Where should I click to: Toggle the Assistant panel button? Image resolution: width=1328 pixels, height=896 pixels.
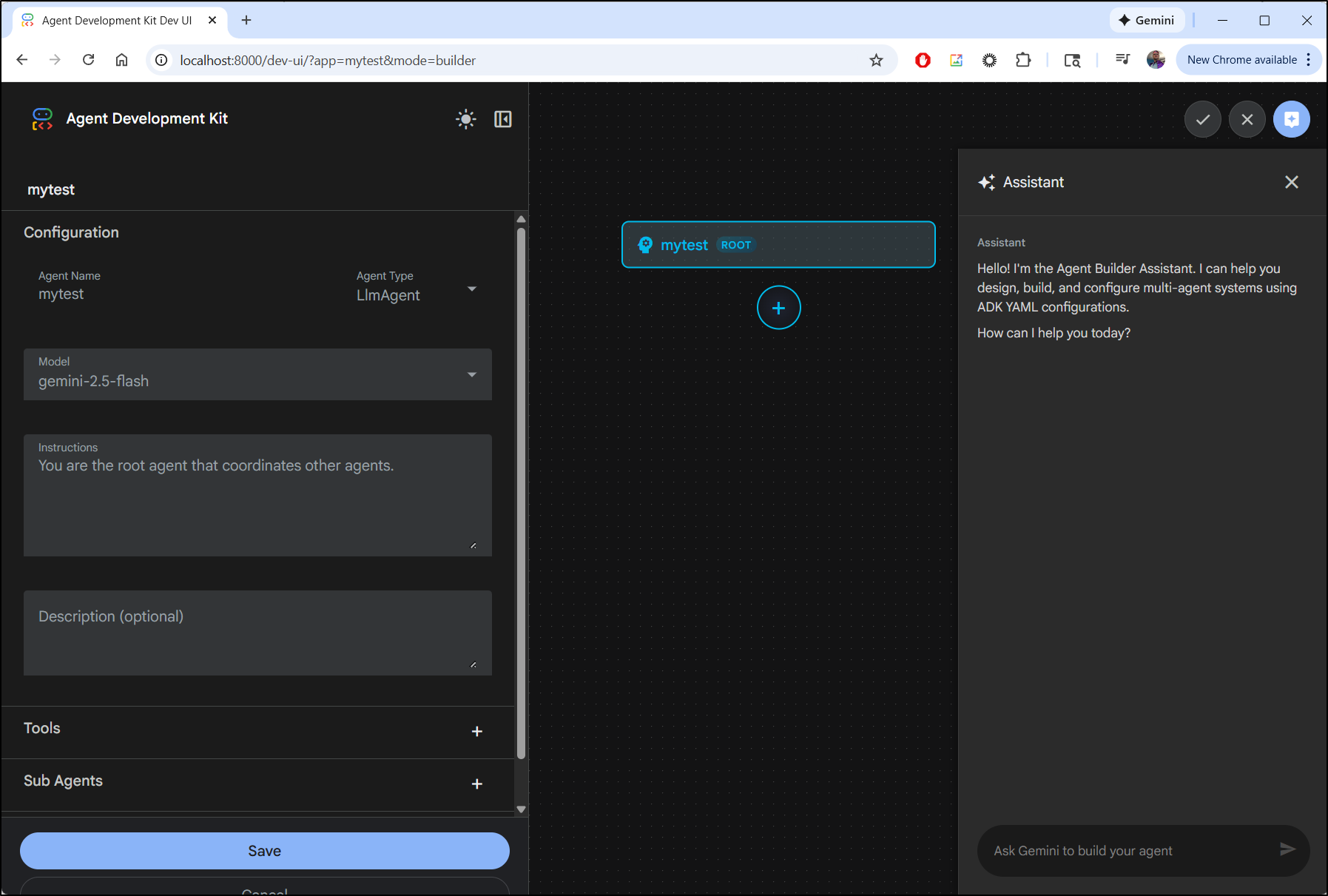tap(1291, 119)
